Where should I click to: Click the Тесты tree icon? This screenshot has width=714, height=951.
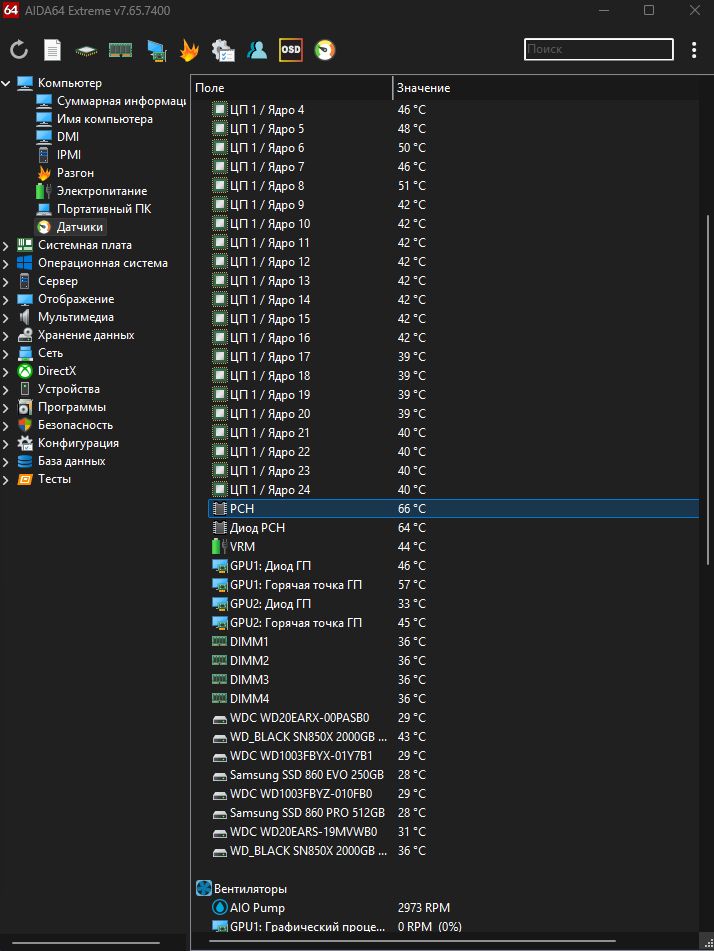click(x=25, y=479)
